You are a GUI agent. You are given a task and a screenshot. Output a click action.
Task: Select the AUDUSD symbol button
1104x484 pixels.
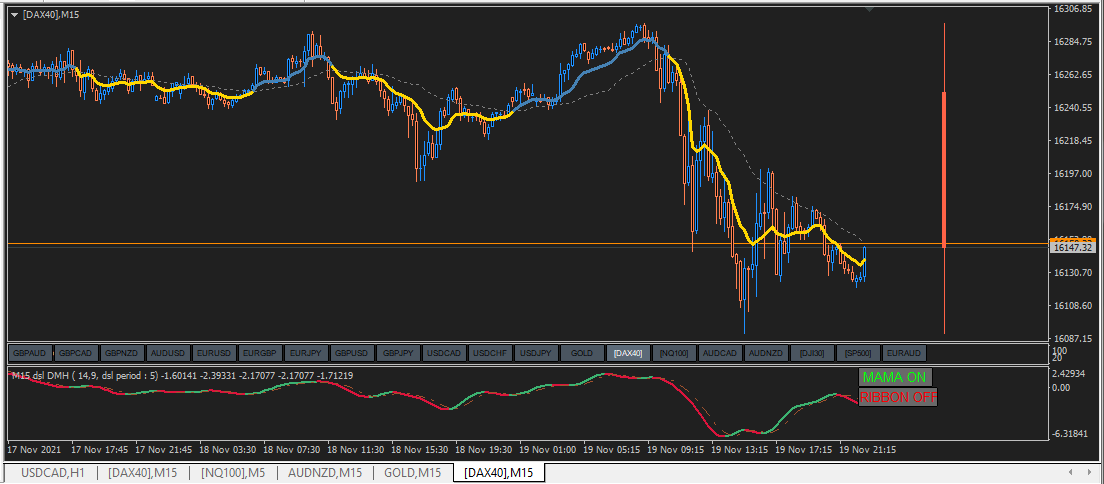point(168,353)
